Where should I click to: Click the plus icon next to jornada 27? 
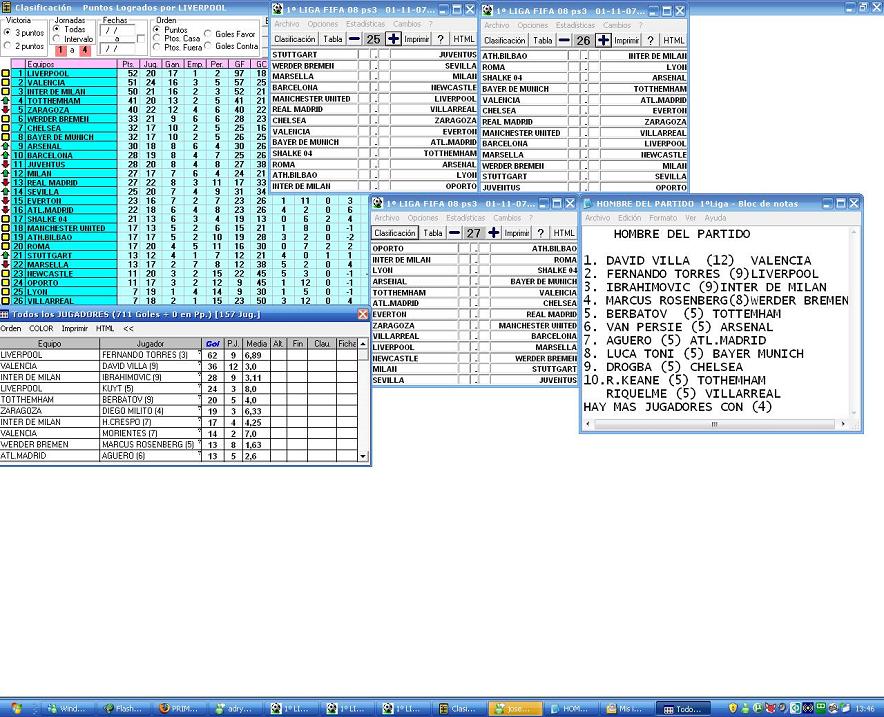pos(493,232)
